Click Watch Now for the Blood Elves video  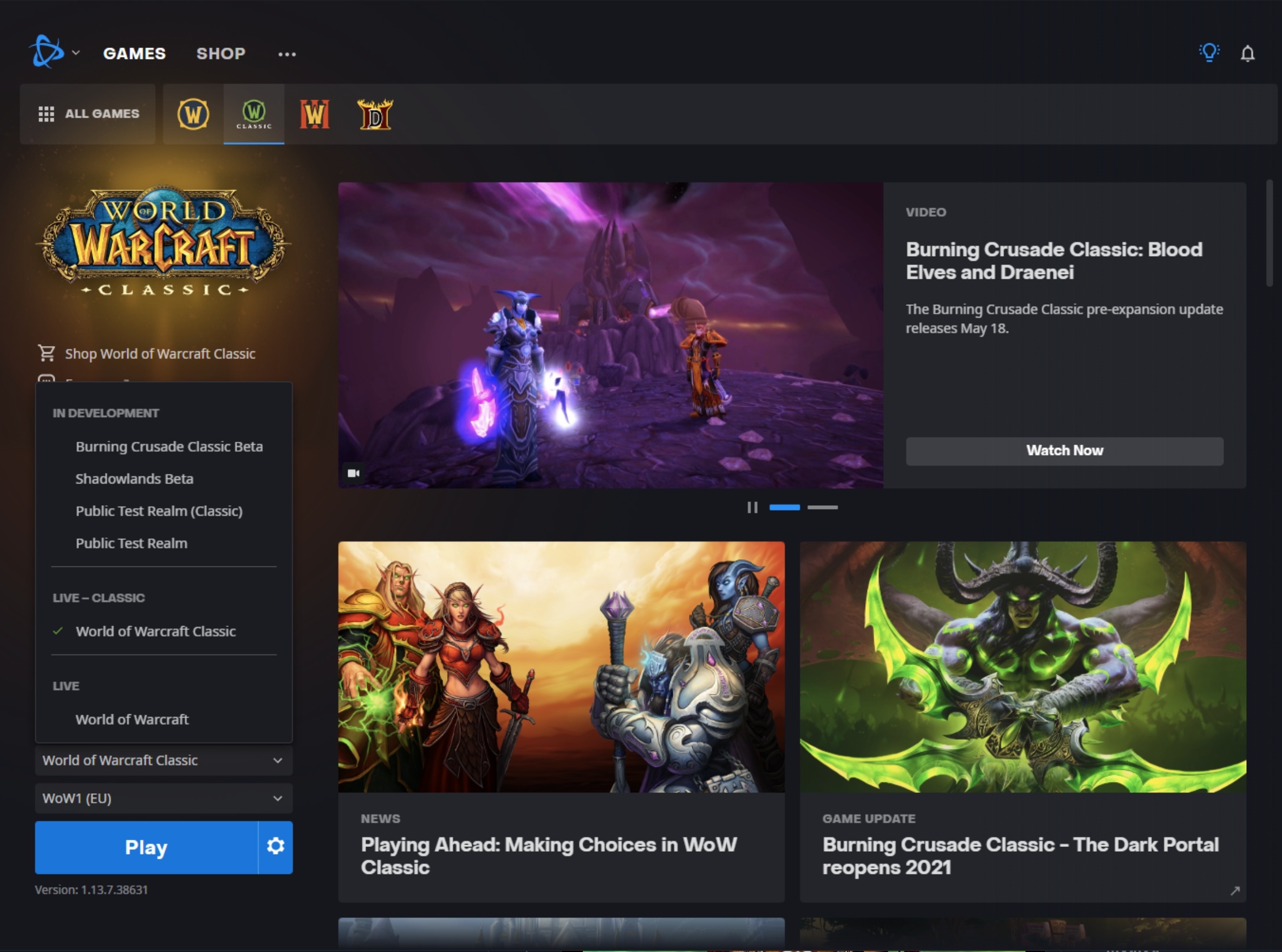(1064, 451)
